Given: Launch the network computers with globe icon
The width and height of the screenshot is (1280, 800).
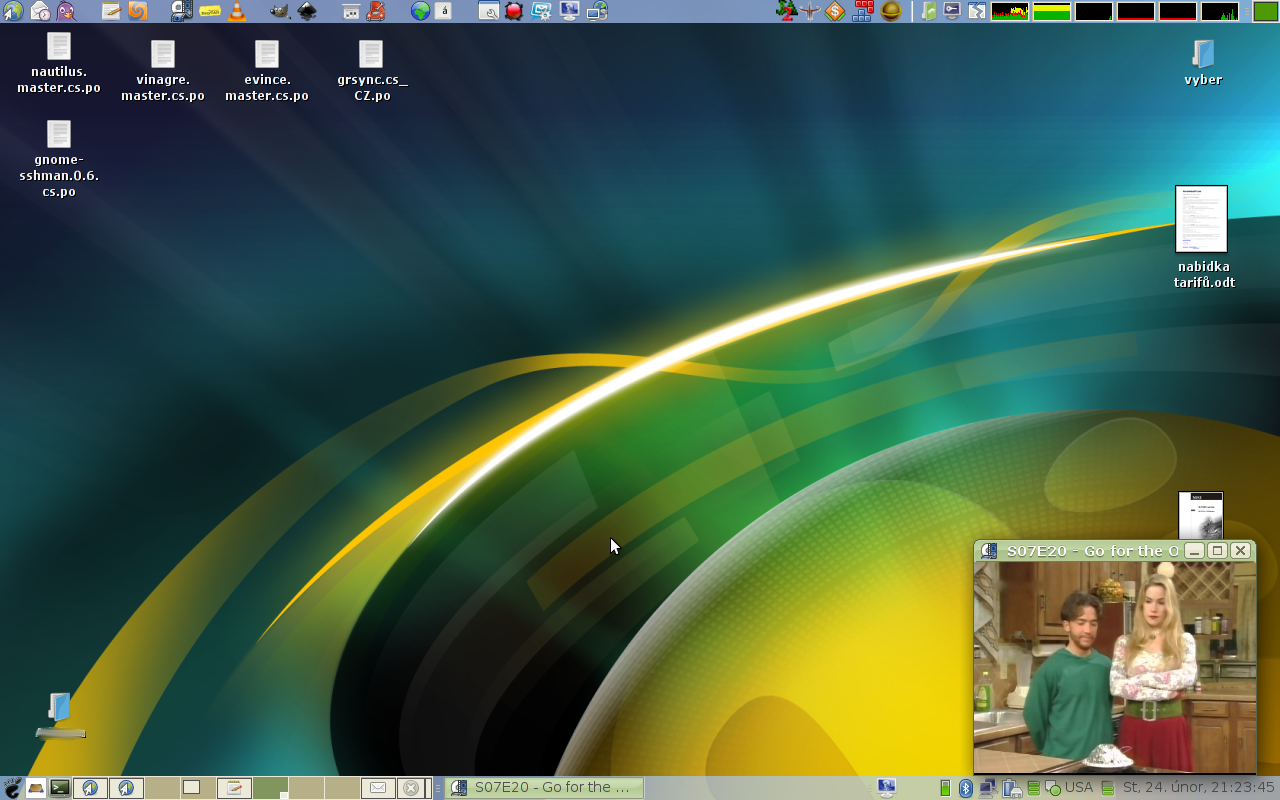Looking at the screenshot, I should click(597, 11).
